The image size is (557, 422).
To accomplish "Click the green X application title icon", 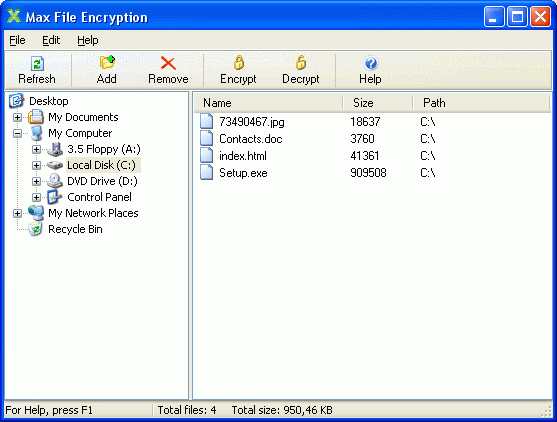I will [14, 16].
